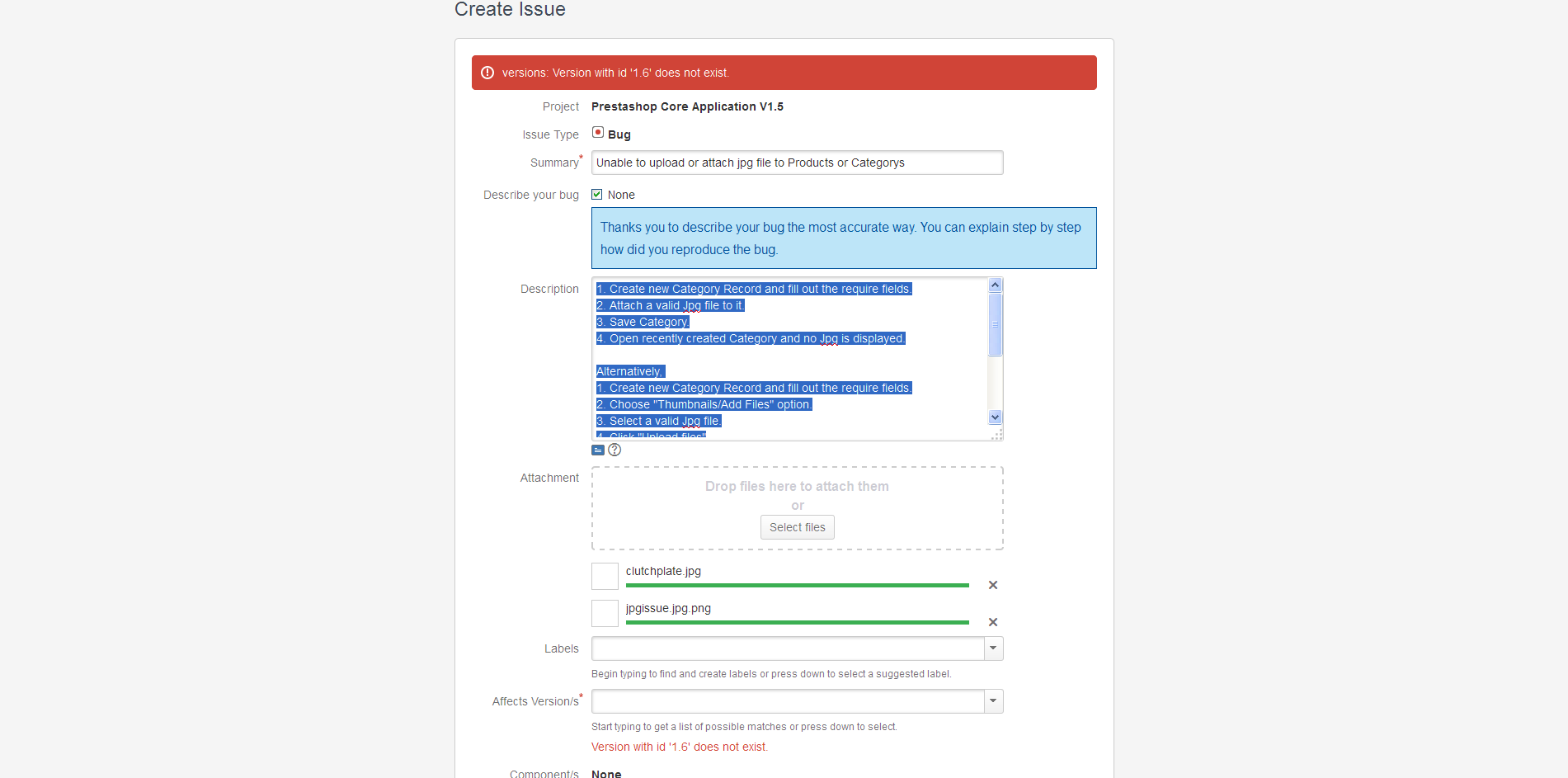
Task: Click the Bug issue type icon
Action: coord(598,133)
